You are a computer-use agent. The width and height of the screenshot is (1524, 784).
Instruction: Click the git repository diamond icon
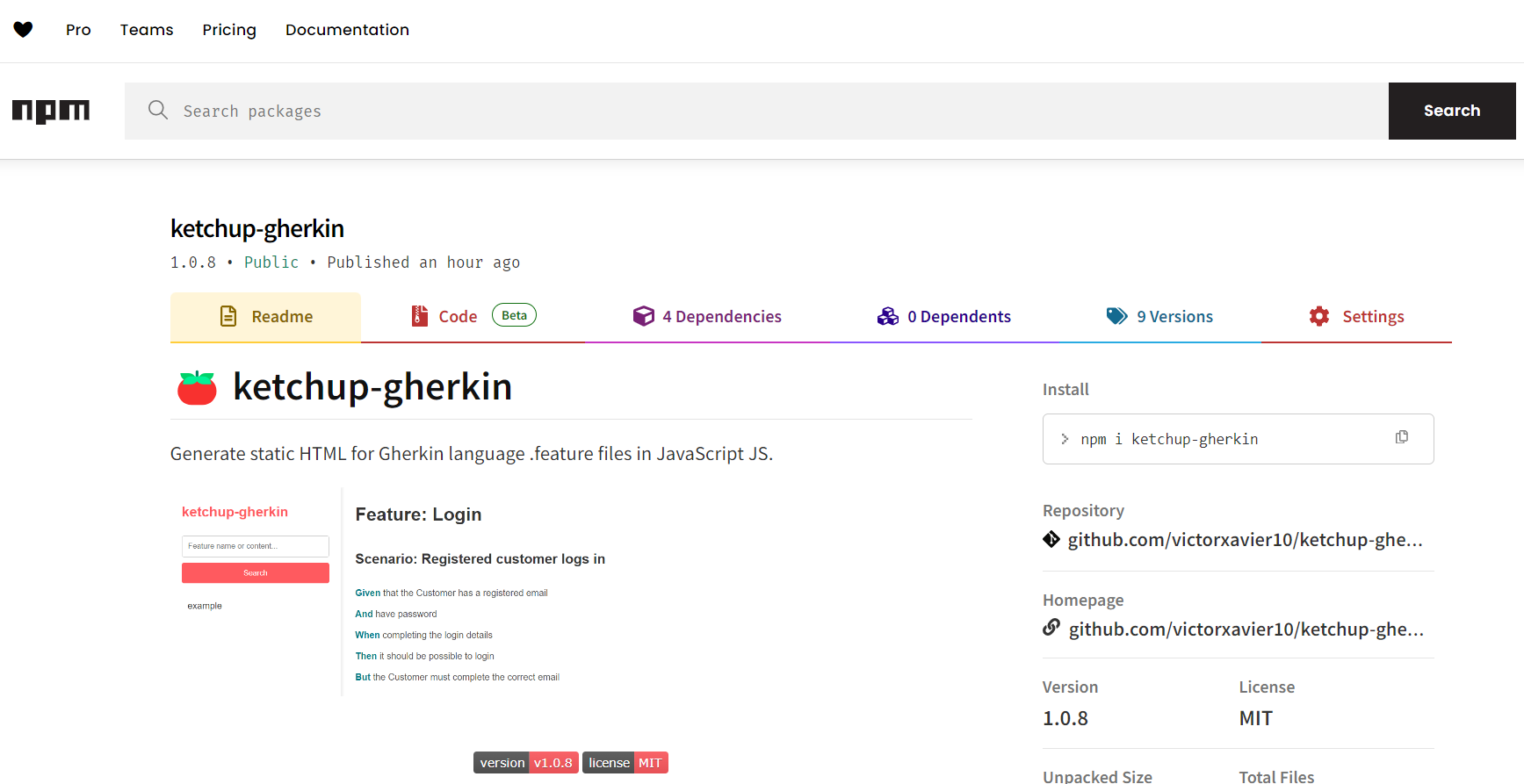click(1051, 539)
